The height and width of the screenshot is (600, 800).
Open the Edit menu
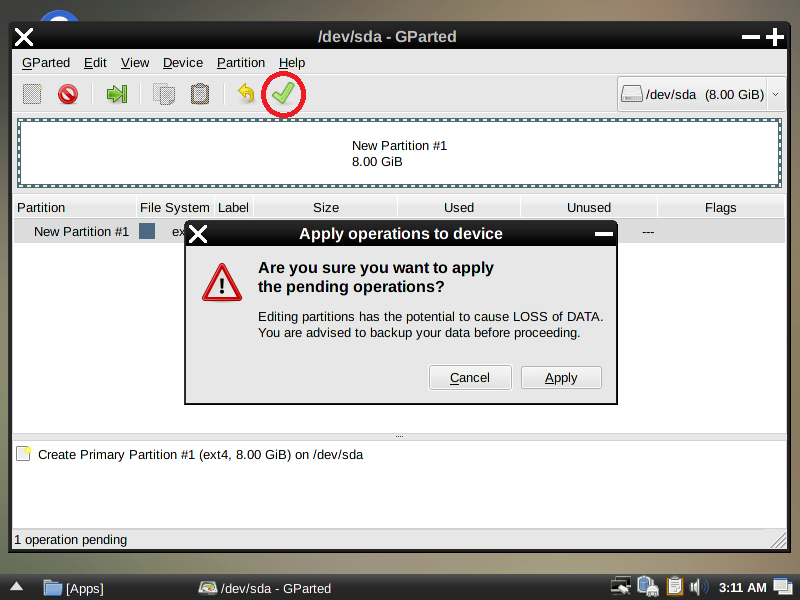[x=95, y=63]
